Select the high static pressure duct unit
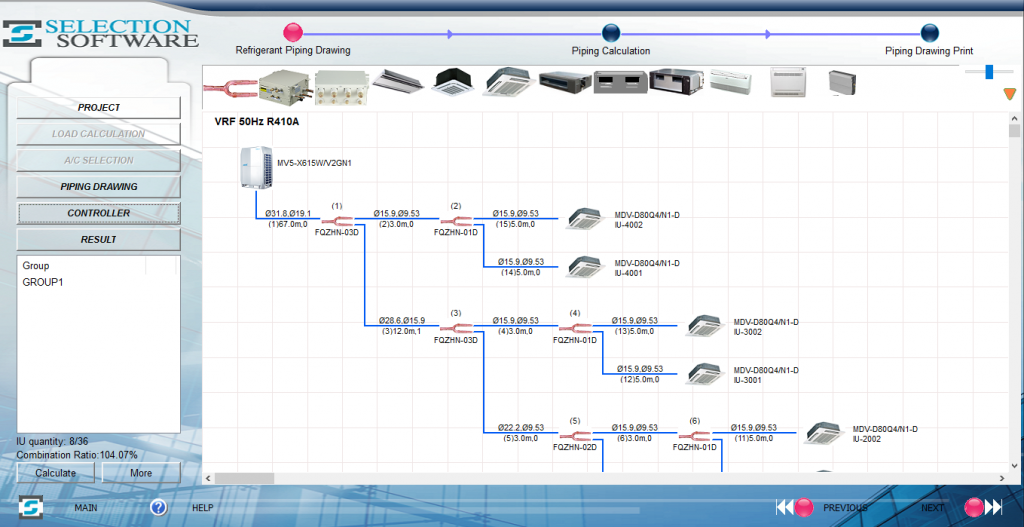This screenshot has height=527, width=1024. coord(677,81)
